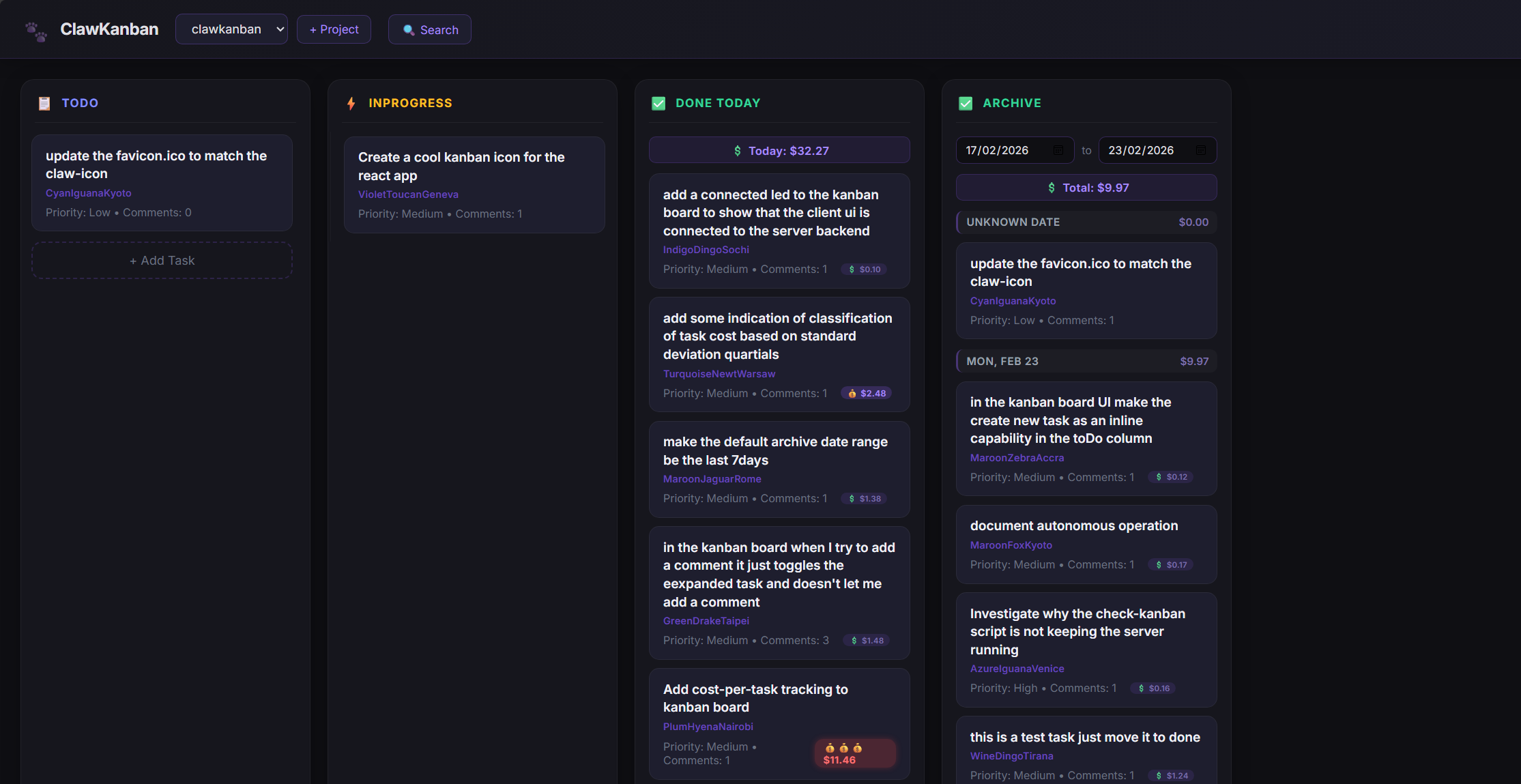The width and height of the screenshot is (1521, 784).
Task: Click the $1.38 cost badge
Action: point(865,499)
